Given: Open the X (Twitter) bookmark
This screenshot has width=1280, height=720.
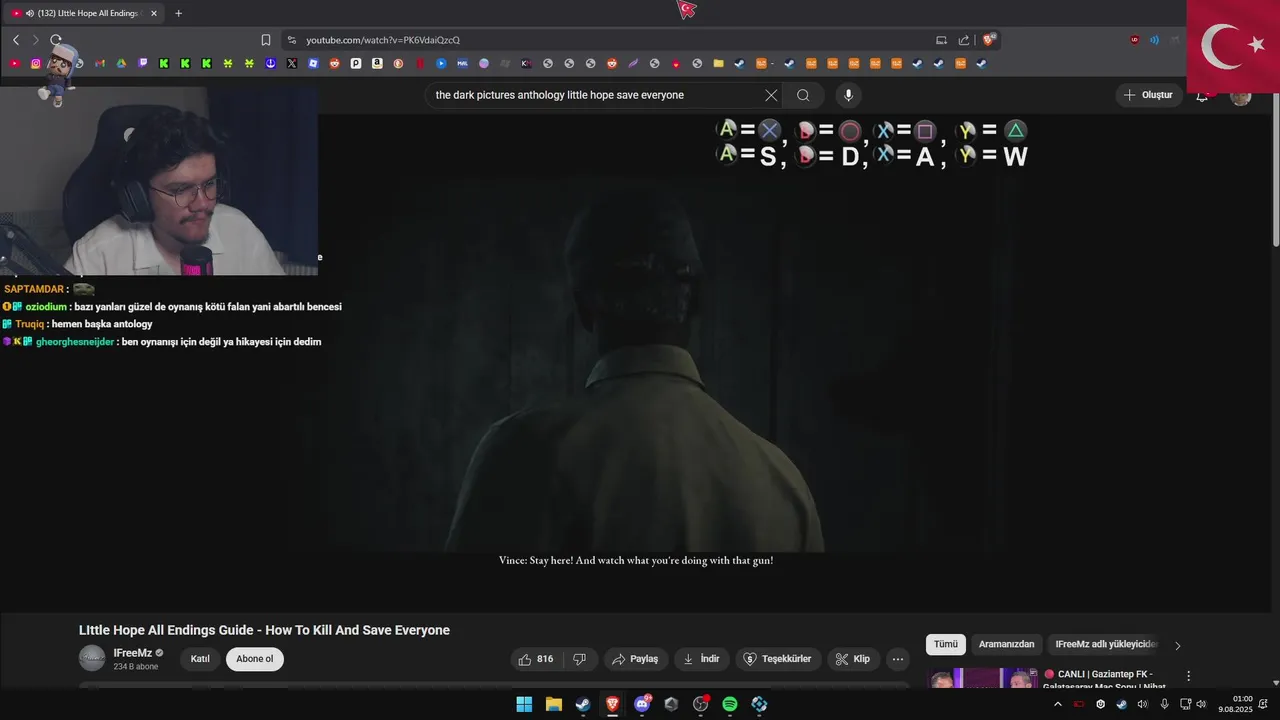Looking at the screenshot, I should (292, 63).
